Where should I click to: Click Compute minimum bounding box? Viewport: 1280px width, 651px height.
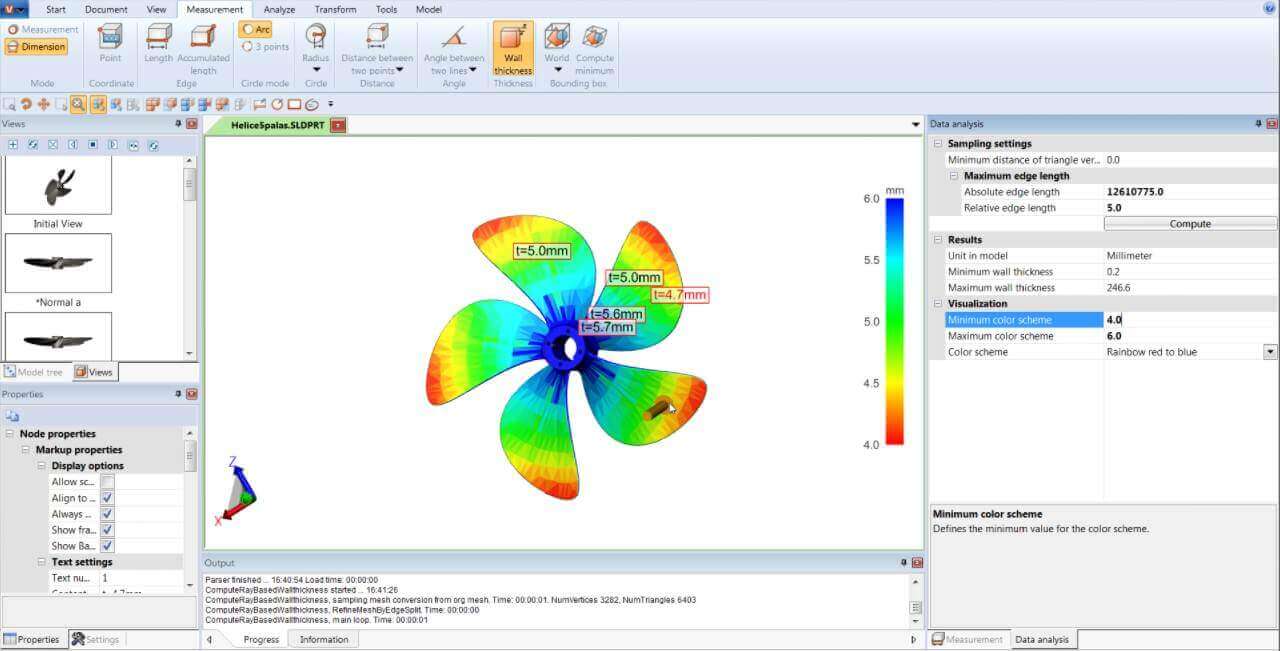click(595, 50)
